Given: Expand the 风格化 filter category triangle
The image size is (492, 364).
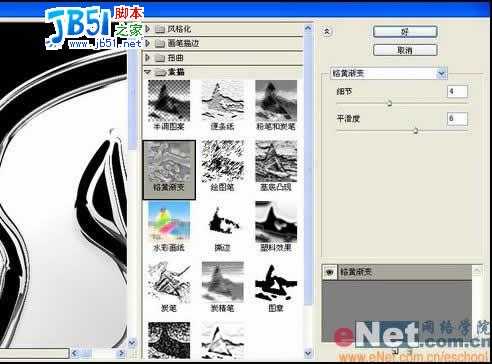Looking at the screenshot, I should [147, 29].
